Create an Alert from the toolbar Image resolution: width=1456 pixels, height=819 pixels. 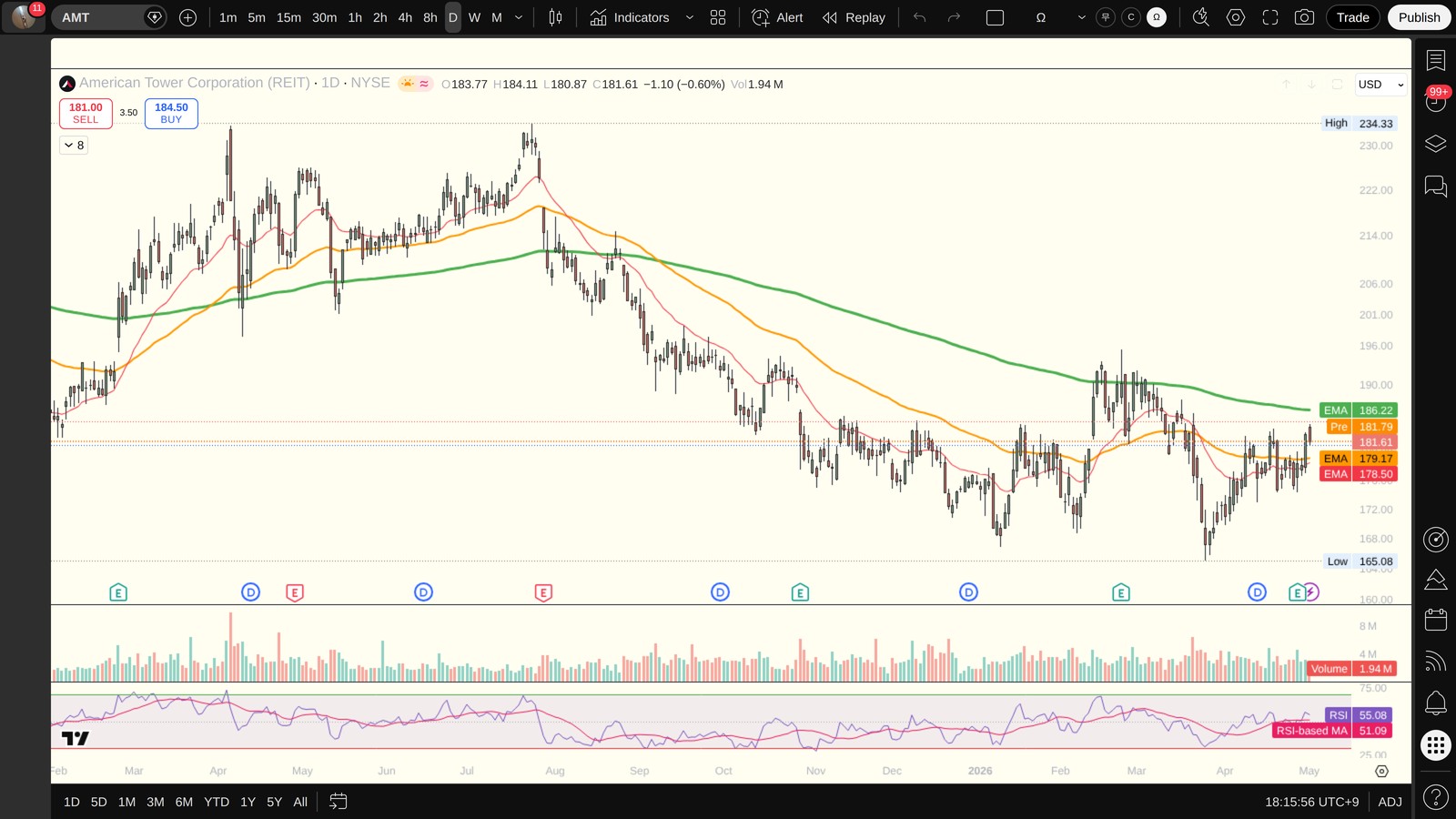pos(778,17)
